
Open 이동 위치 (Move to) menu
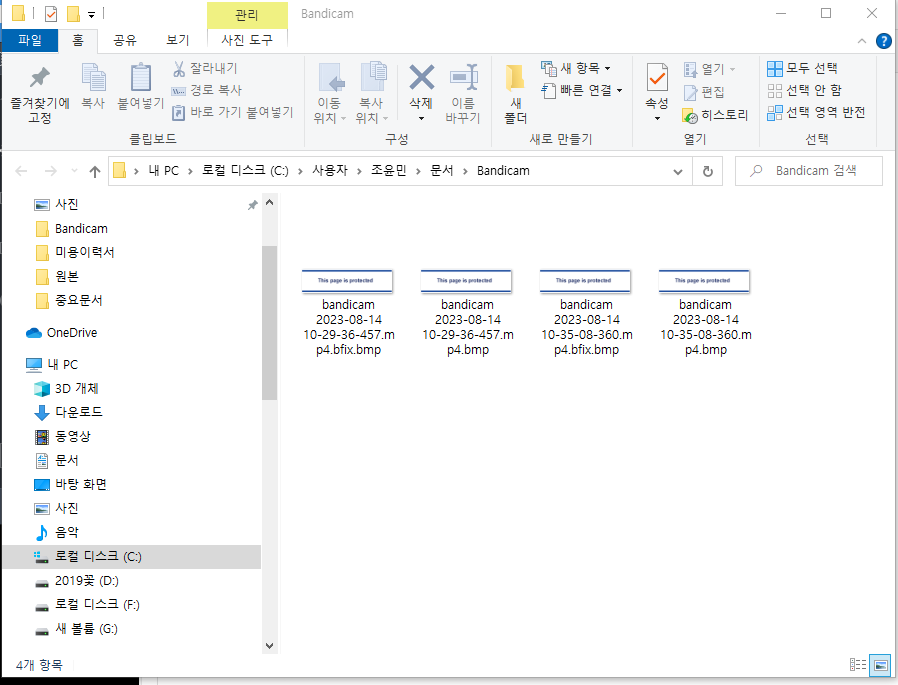click(x=330, y=94)
